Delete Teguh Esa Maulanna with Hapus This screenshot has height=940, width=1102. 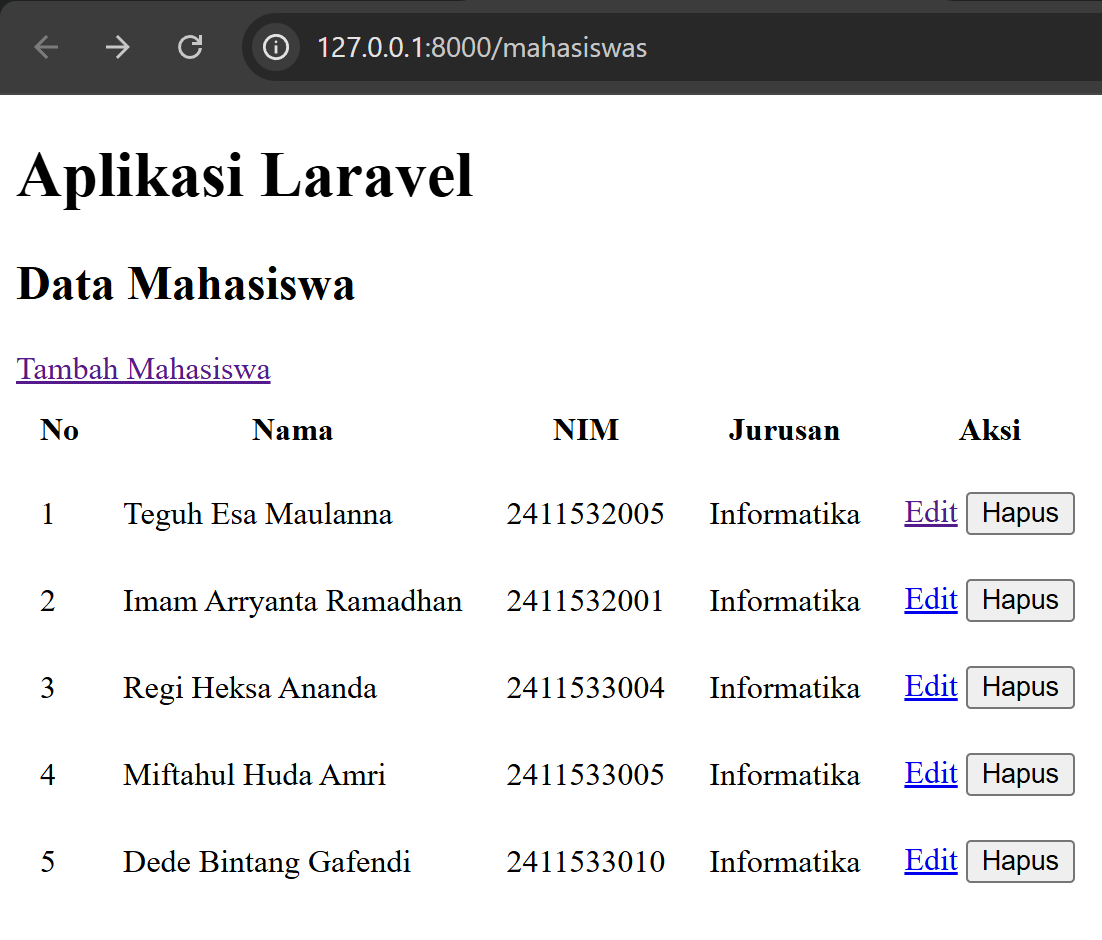[1020, 513]
